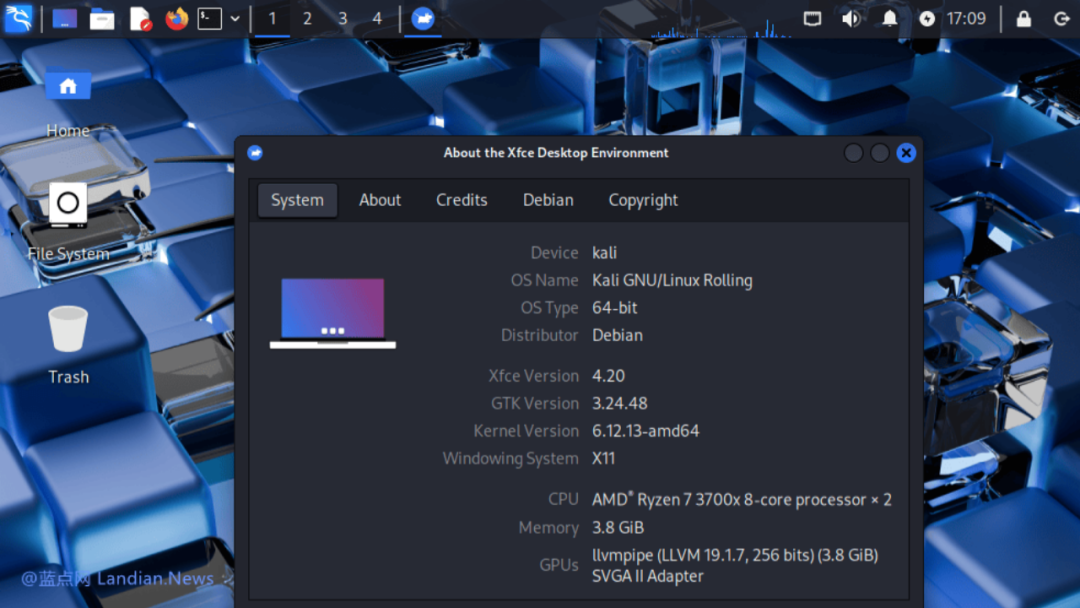Viewport: 1080px width, 608px height.
Task: Switch to the Copyright tab
Action: click(x=643, y=200)
